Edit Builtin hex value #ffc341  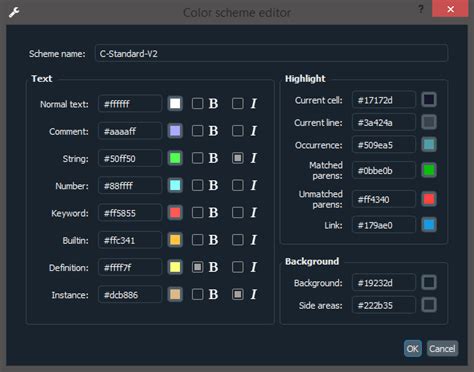(x=130, y=240)
